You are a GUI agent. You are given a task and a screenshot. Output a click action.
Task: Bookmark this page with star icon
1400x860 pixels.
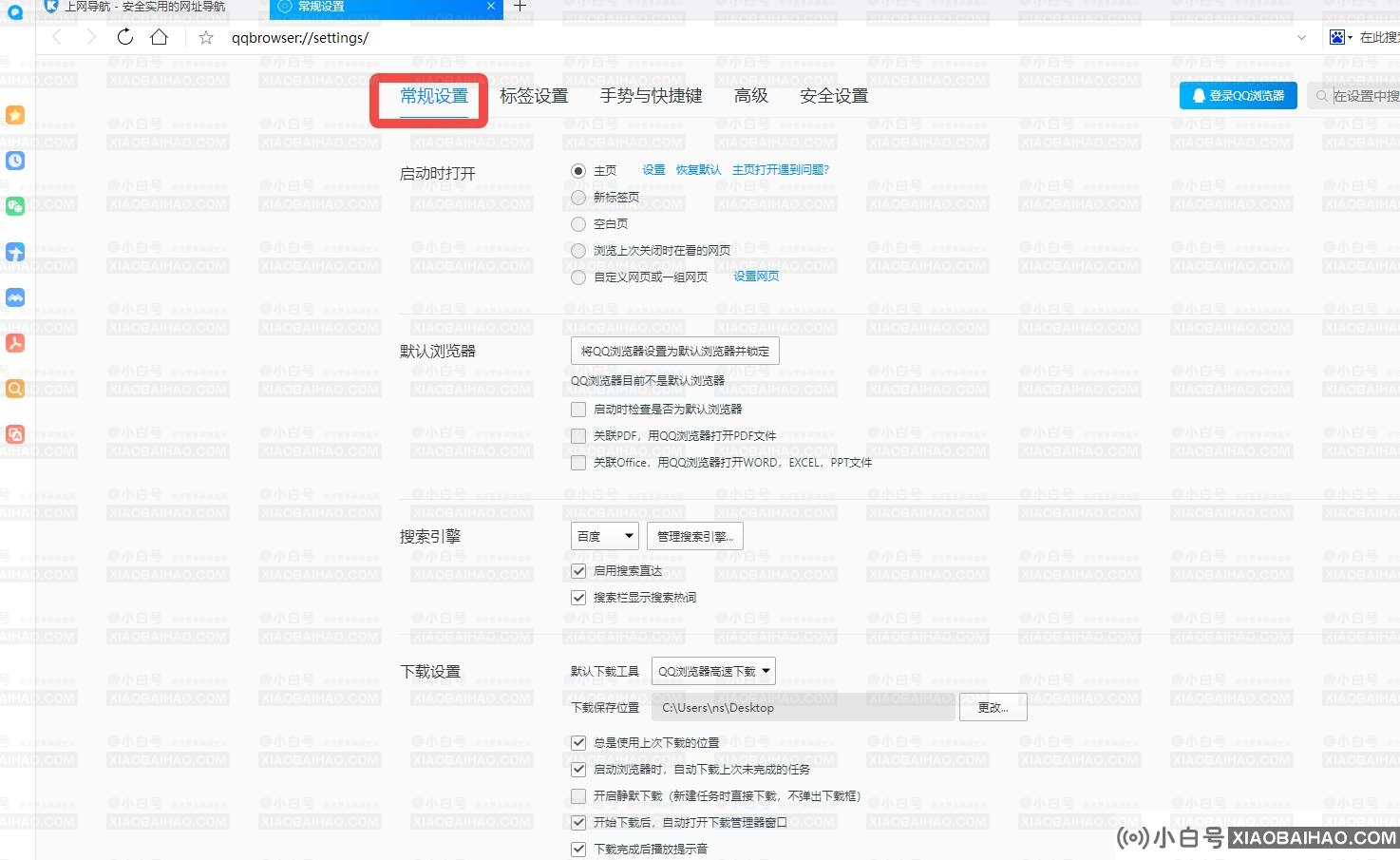(206, 38)
